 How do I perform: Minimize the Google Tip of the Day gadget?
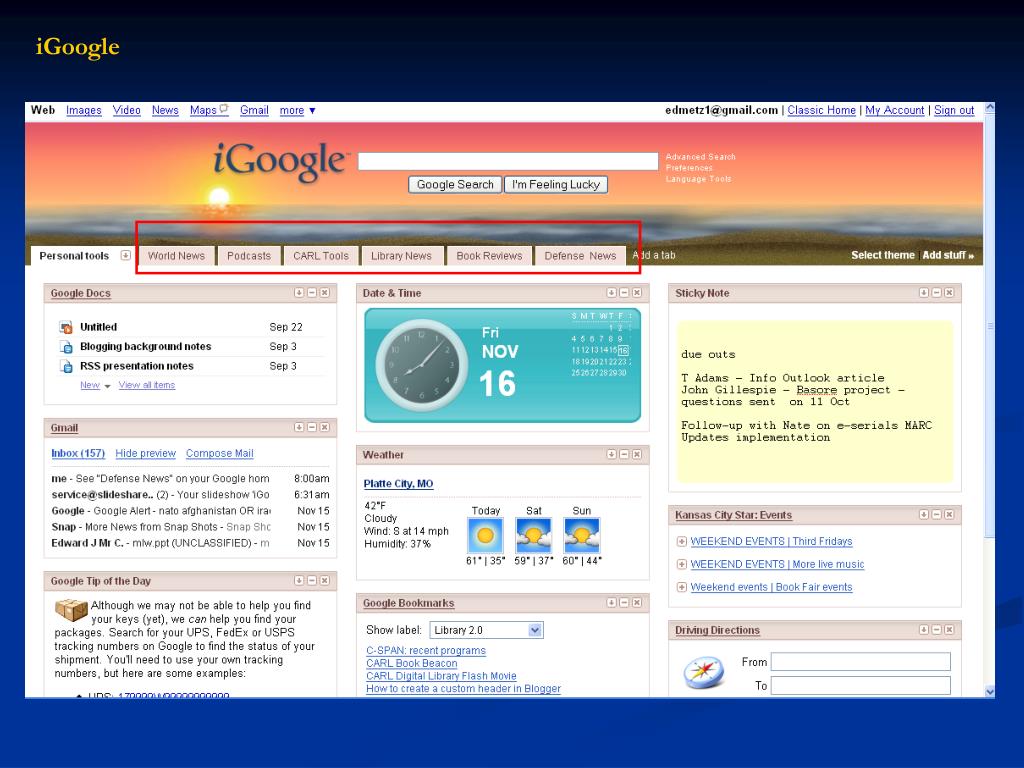[312, 581]
